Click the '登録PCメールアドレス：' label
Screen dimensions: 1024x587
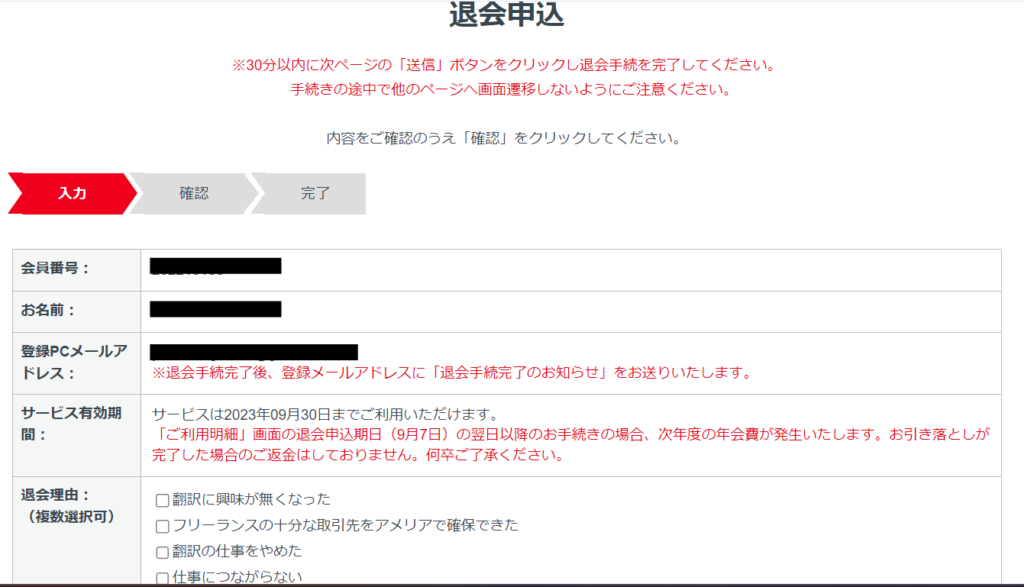74,361
